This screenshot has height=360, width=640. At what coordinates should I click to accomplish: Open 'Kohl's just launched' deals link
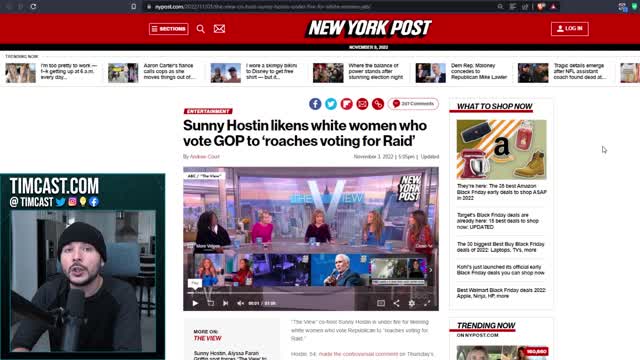(x=500, y=270)
